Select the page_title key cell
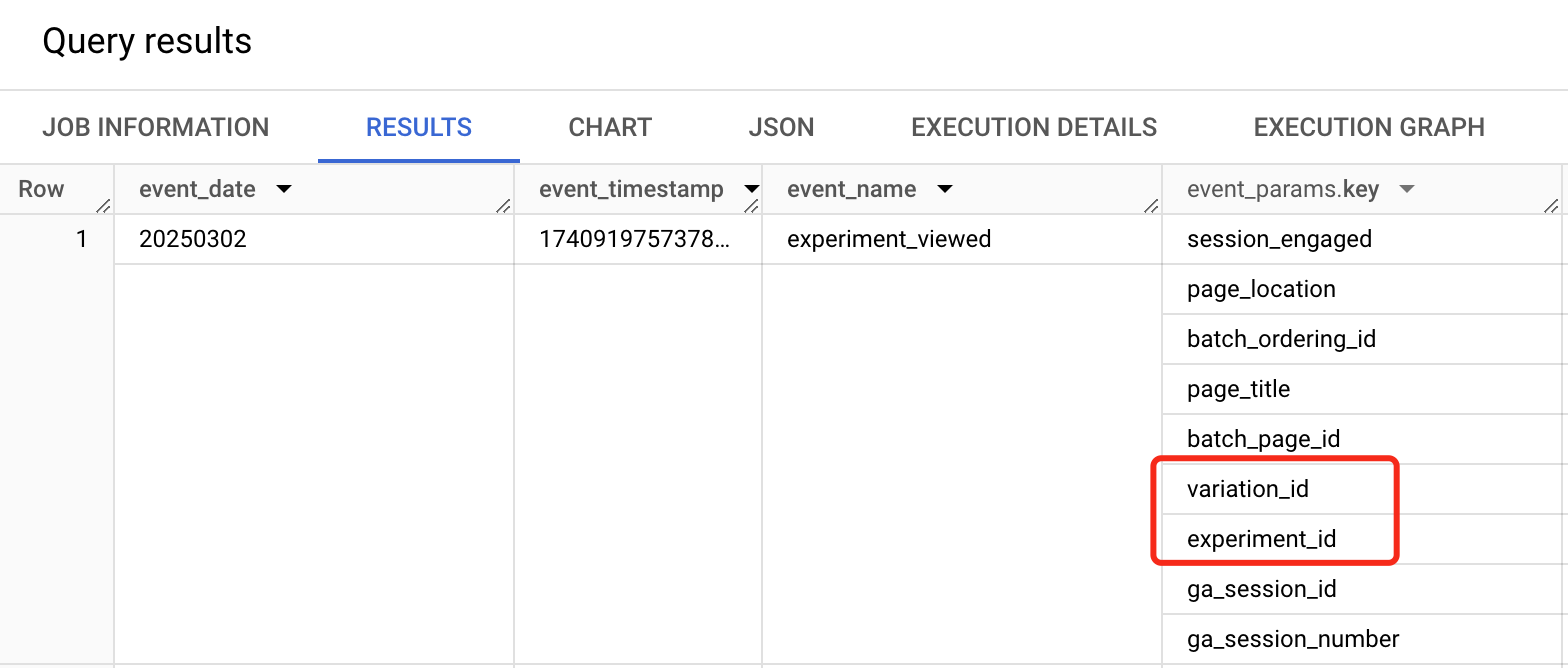Viewport: 1568px width, 668px height. (1362, 389)
